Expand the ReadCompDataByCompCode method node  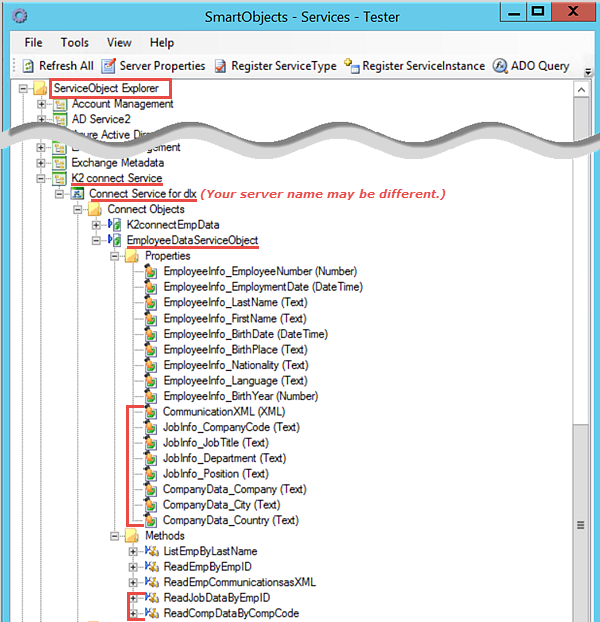point(133,613)
